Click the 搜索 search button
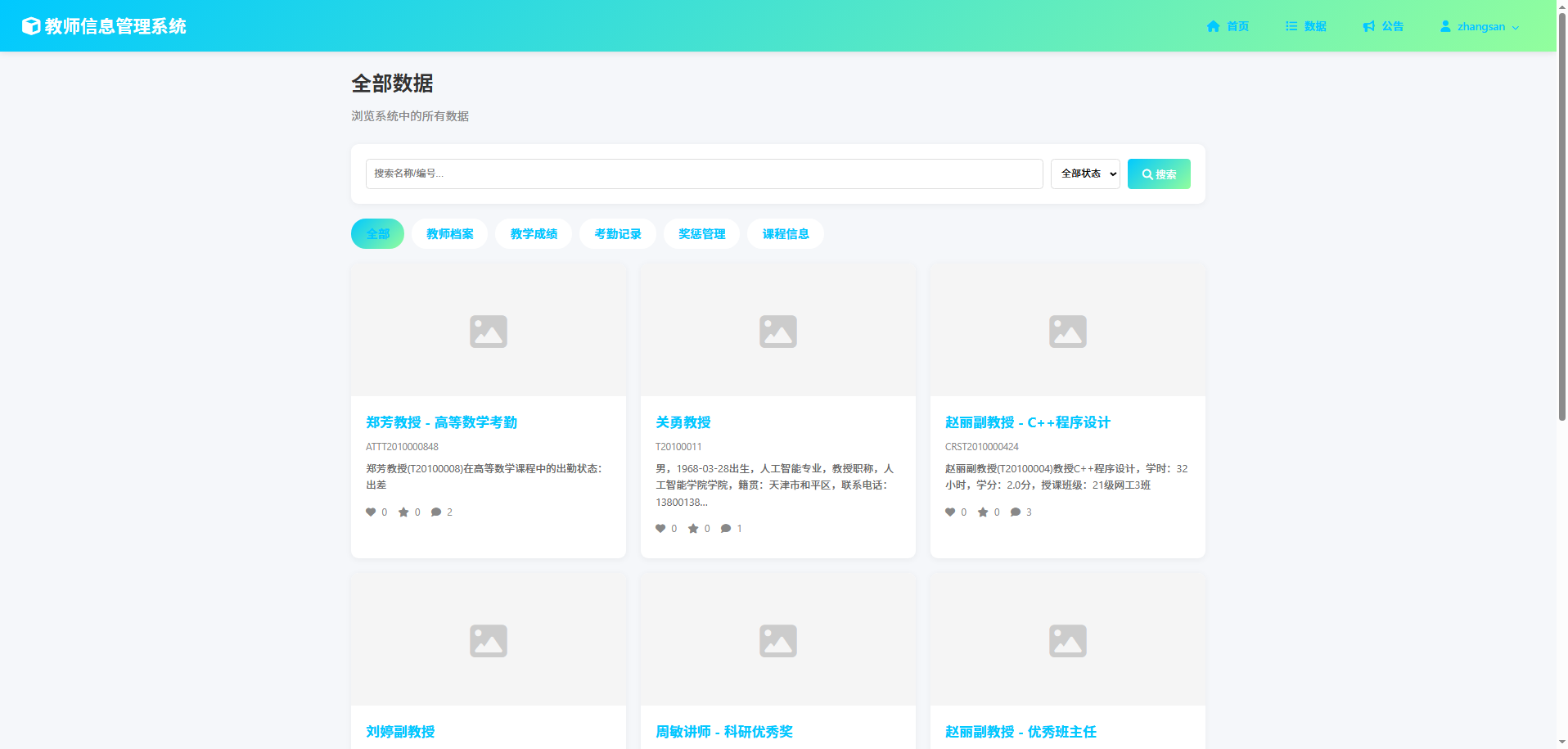The width and height of the screenshot is (1568, 749). pyautogui.click(x=1159, y=174)
